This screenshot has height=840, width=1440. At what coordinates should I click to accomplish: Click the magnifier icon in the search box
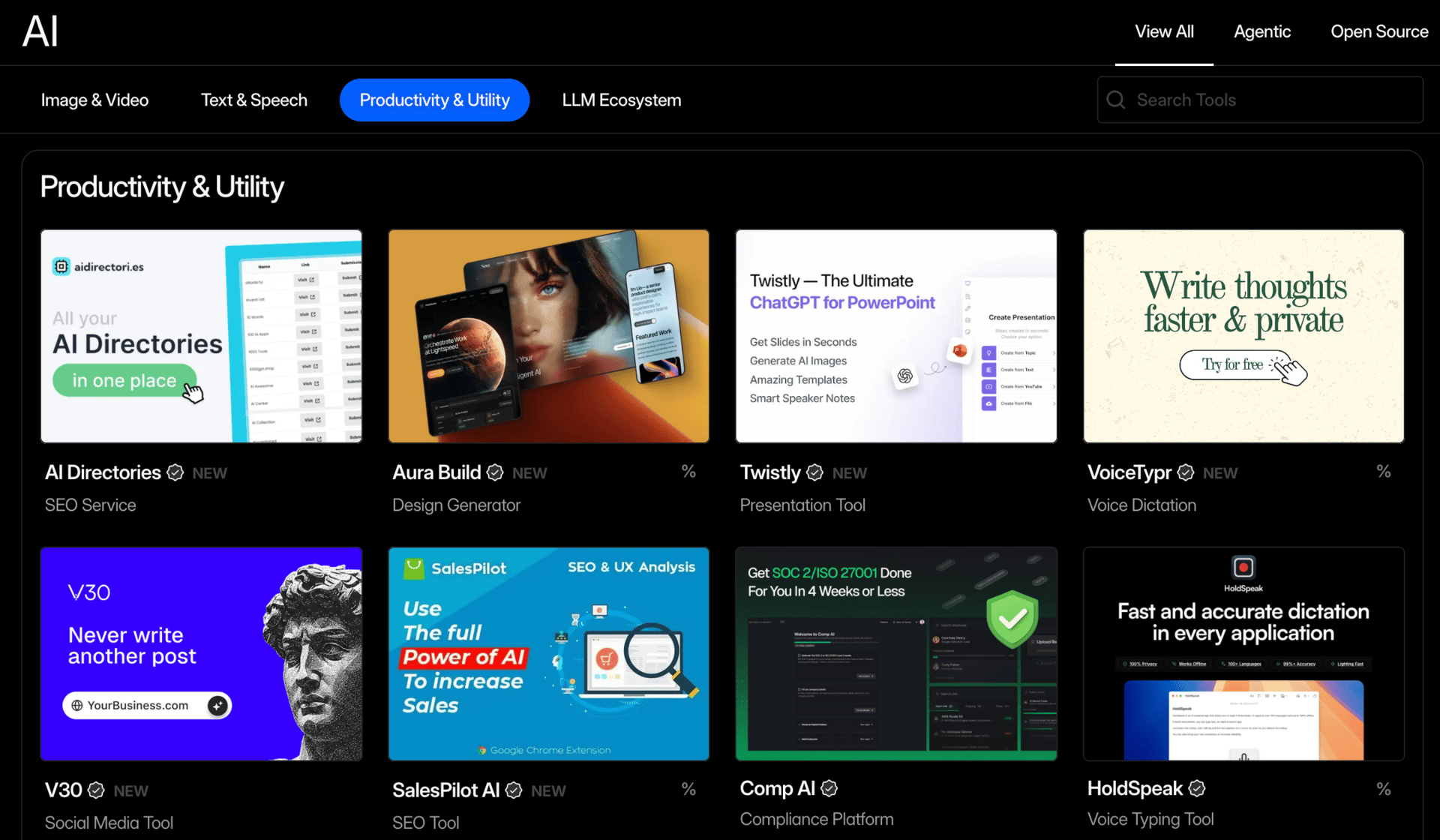pyautogui.click(x=1116, y=100)
